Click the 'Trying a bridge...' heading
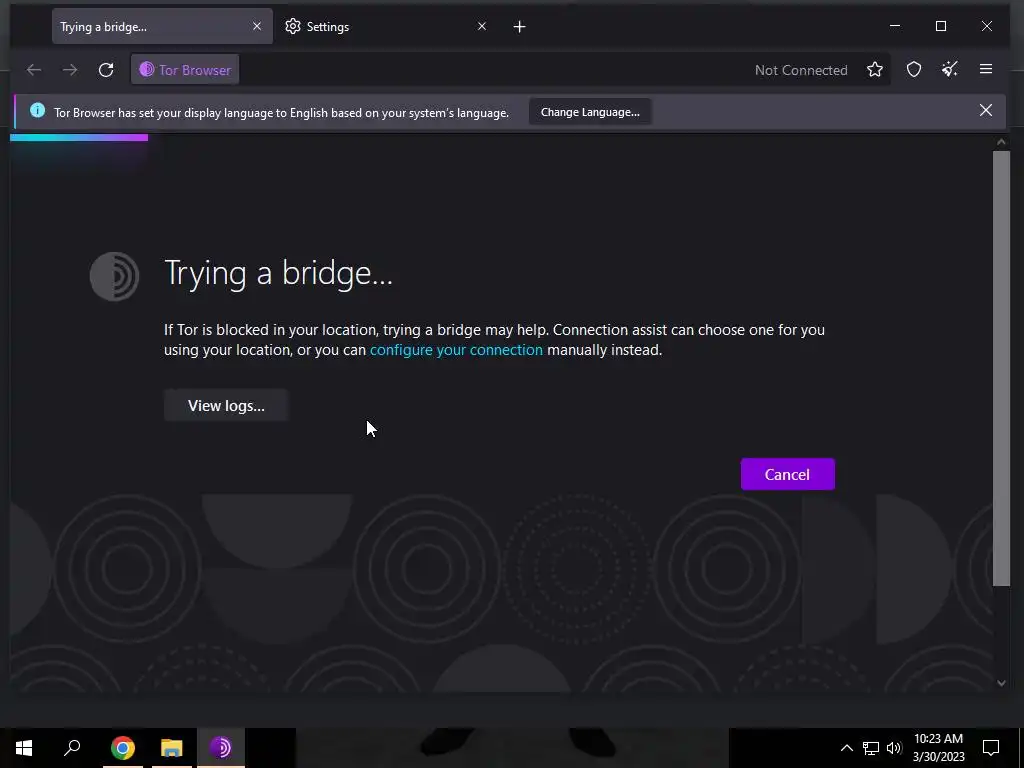This screenshot has height=768, width=1024. point(278,273)
